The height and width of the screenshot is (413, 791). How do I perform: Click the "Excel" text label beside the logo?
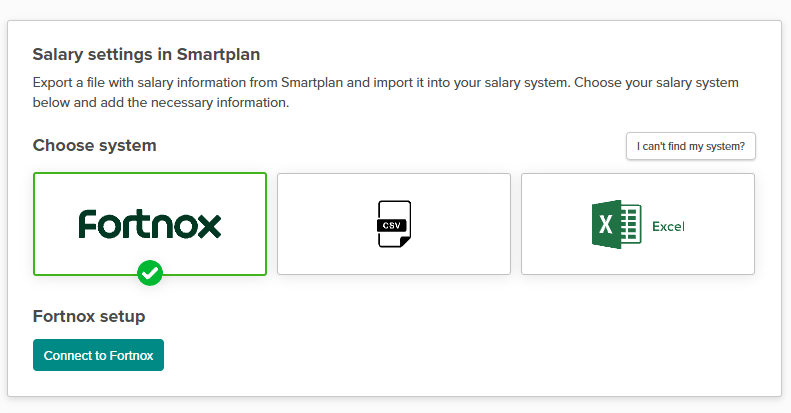pyautogui.click(x=668, y=226)
